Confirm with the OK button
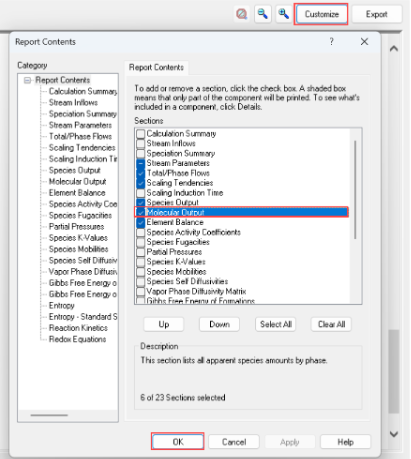Image resolution: width=411 pixels, height=459 pixels. coord(178,442)
